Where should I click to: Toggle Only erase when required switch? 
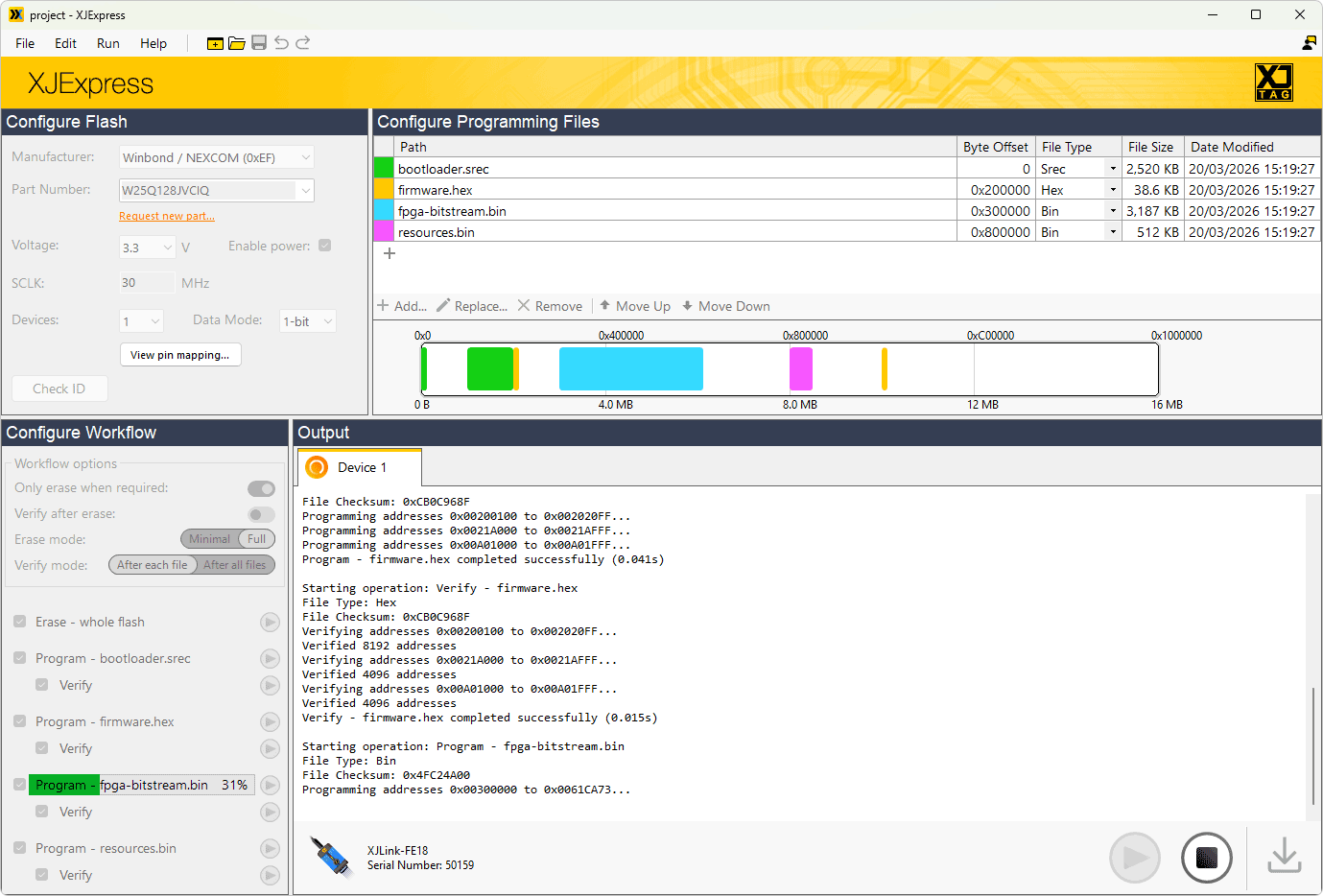point(261,488)
